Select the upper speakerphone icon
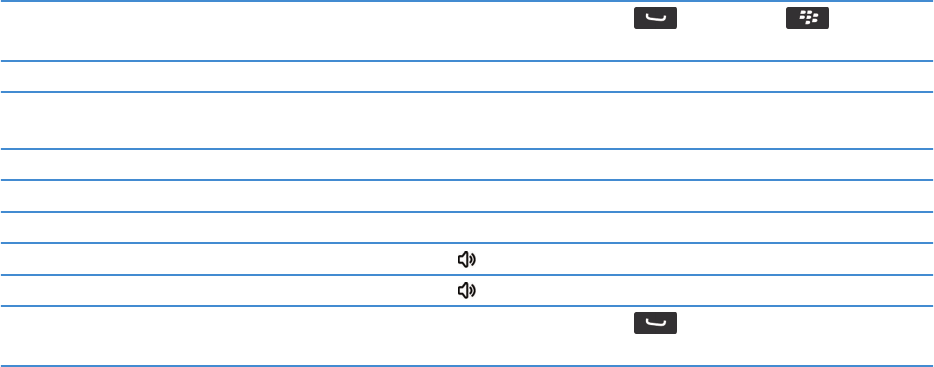Viewport: 934px width, 367px height. pyautogui.click(x=466, y=259)
